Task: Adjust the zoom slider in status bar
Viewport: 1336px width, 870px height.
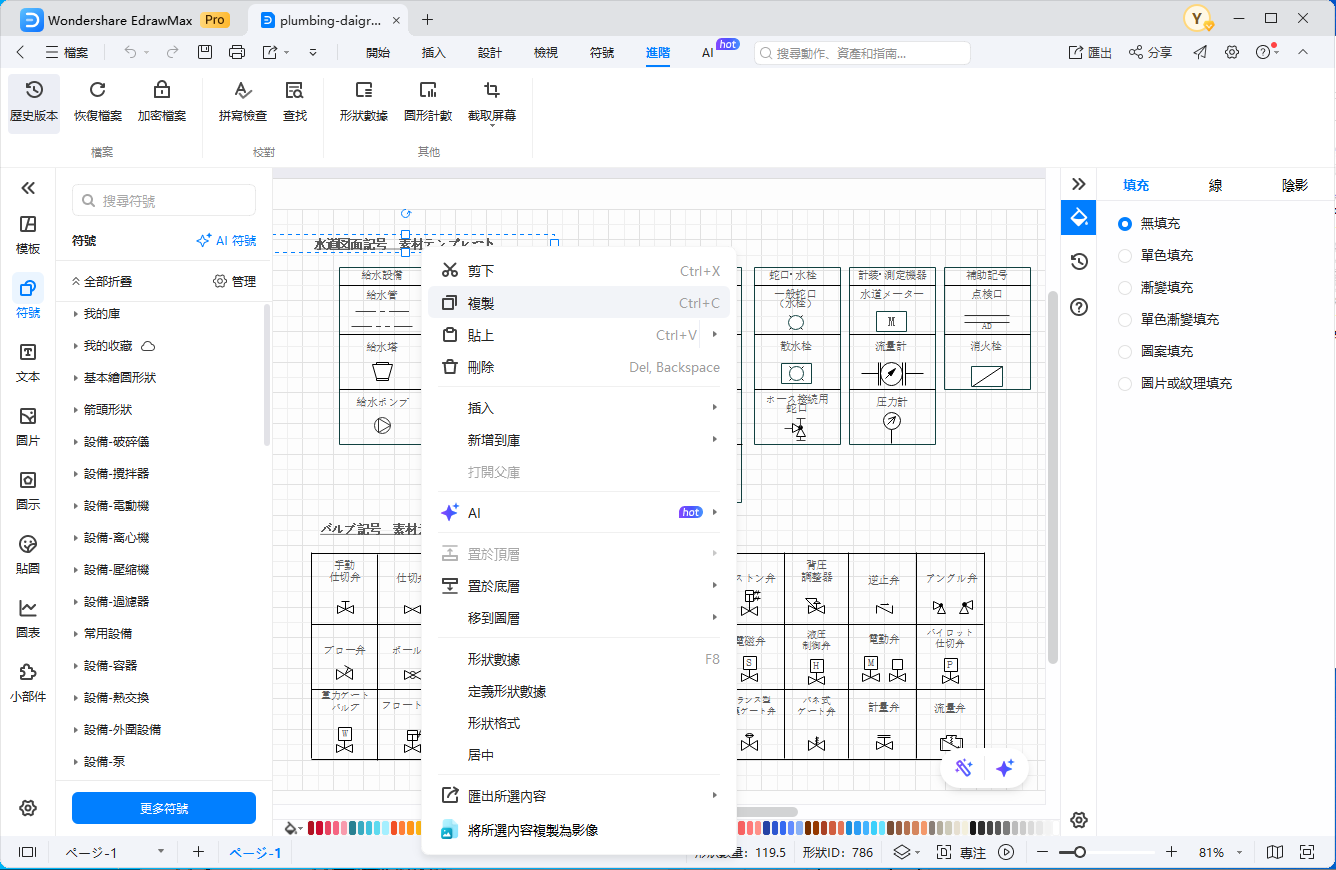Action: (x=1079, y=852)
